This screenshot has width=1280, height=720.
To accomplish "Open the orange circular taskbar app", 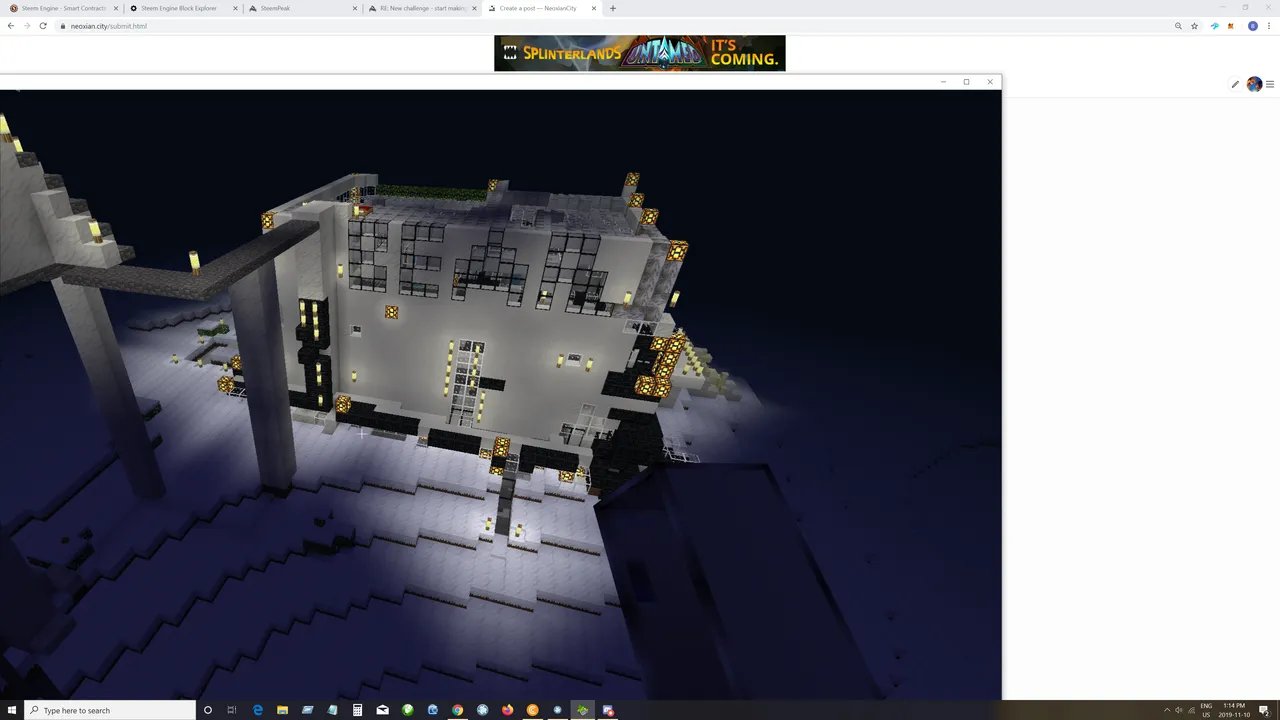I will point(533,710).
